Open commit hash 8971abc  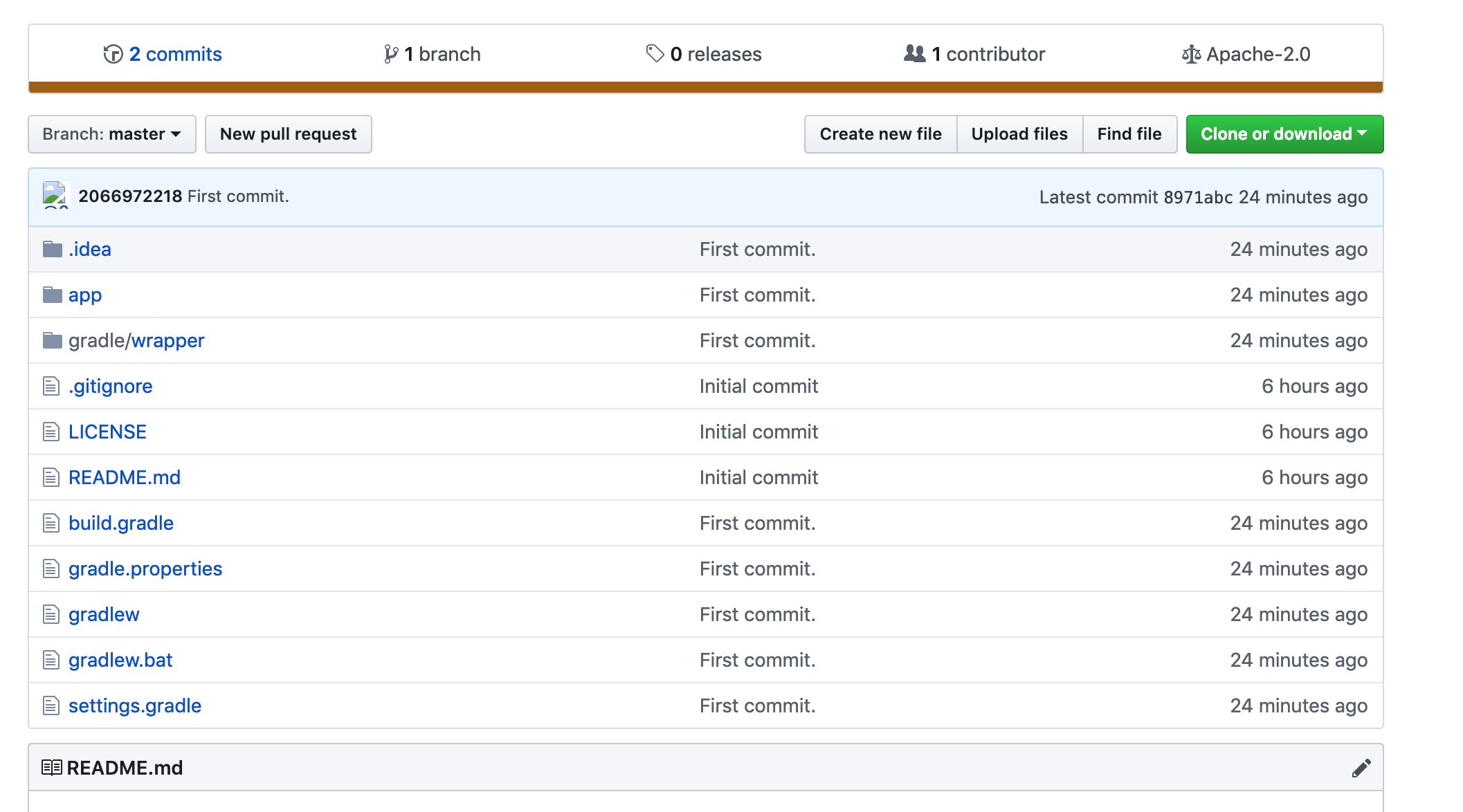coord(1198,197)
